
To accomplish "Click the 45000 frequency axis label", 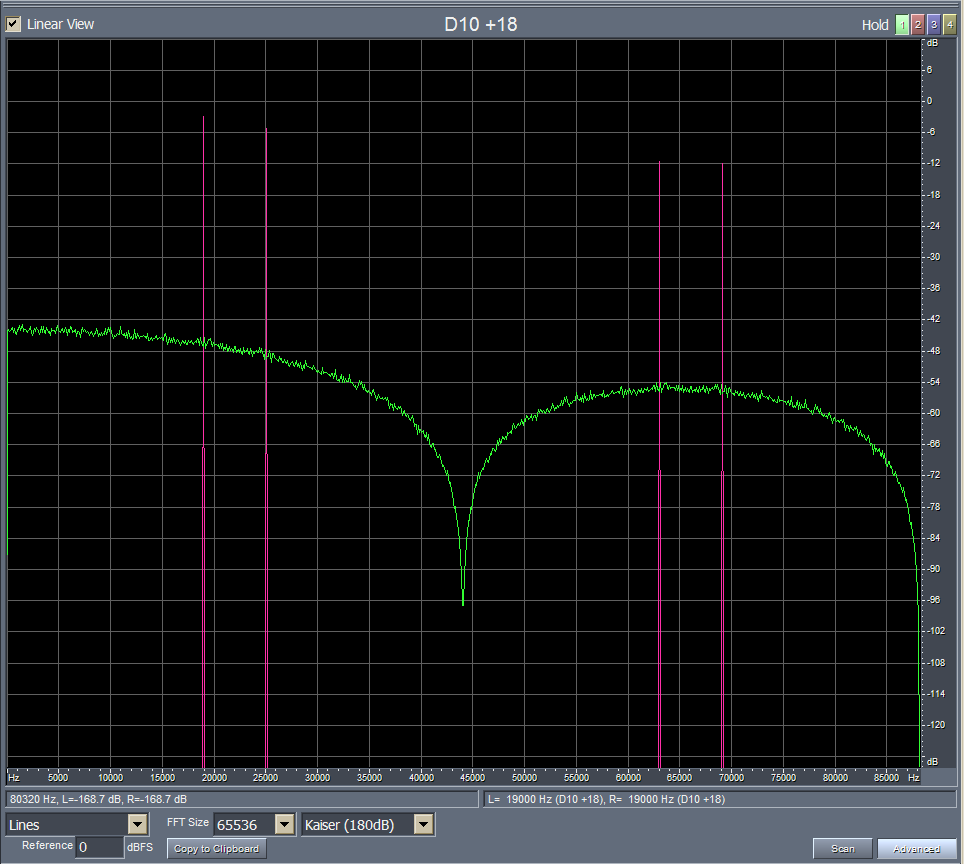I will coord(473,777).
